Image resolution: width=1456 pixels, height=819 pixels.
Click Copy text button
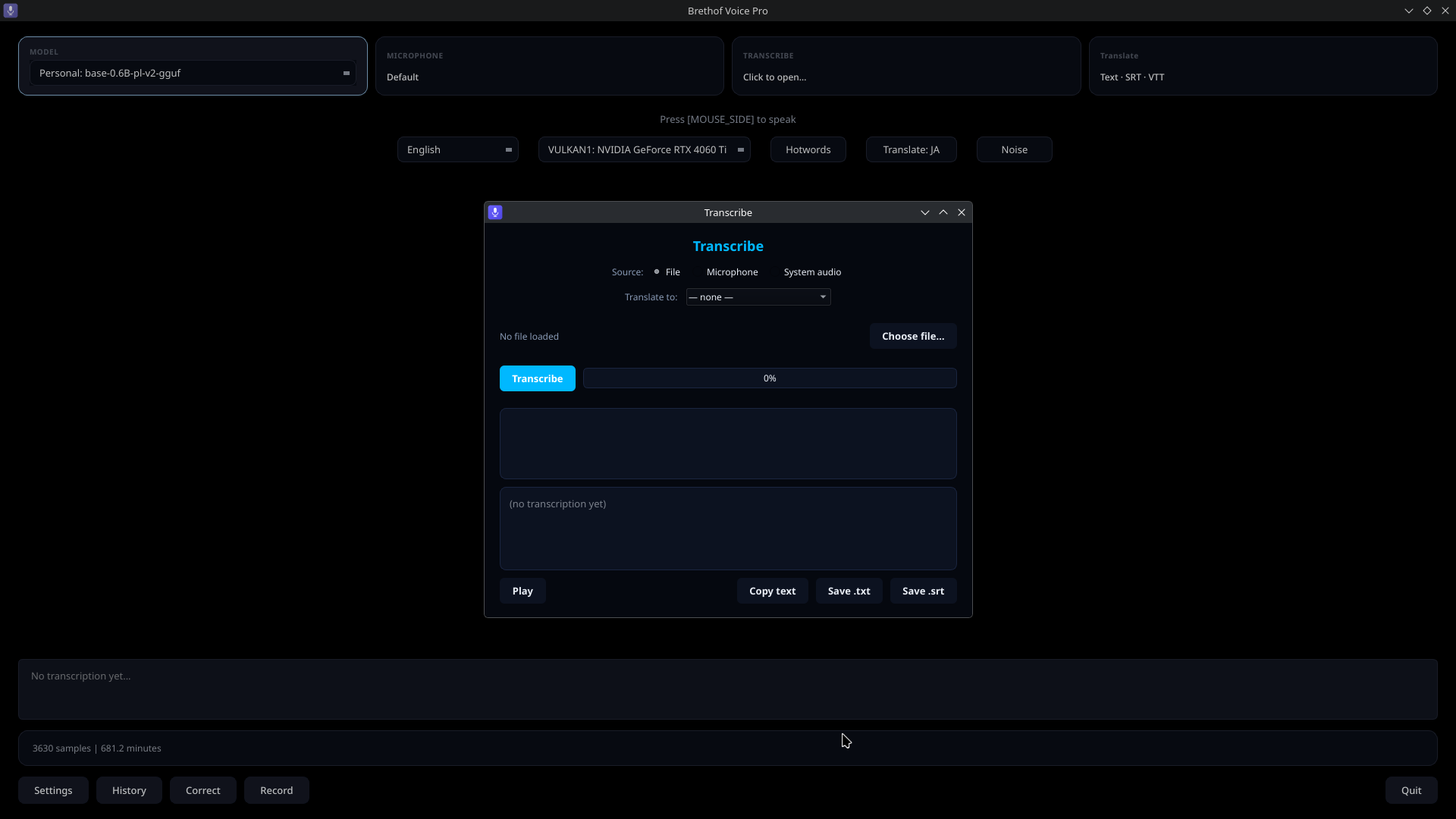click(x=773, y=591)
